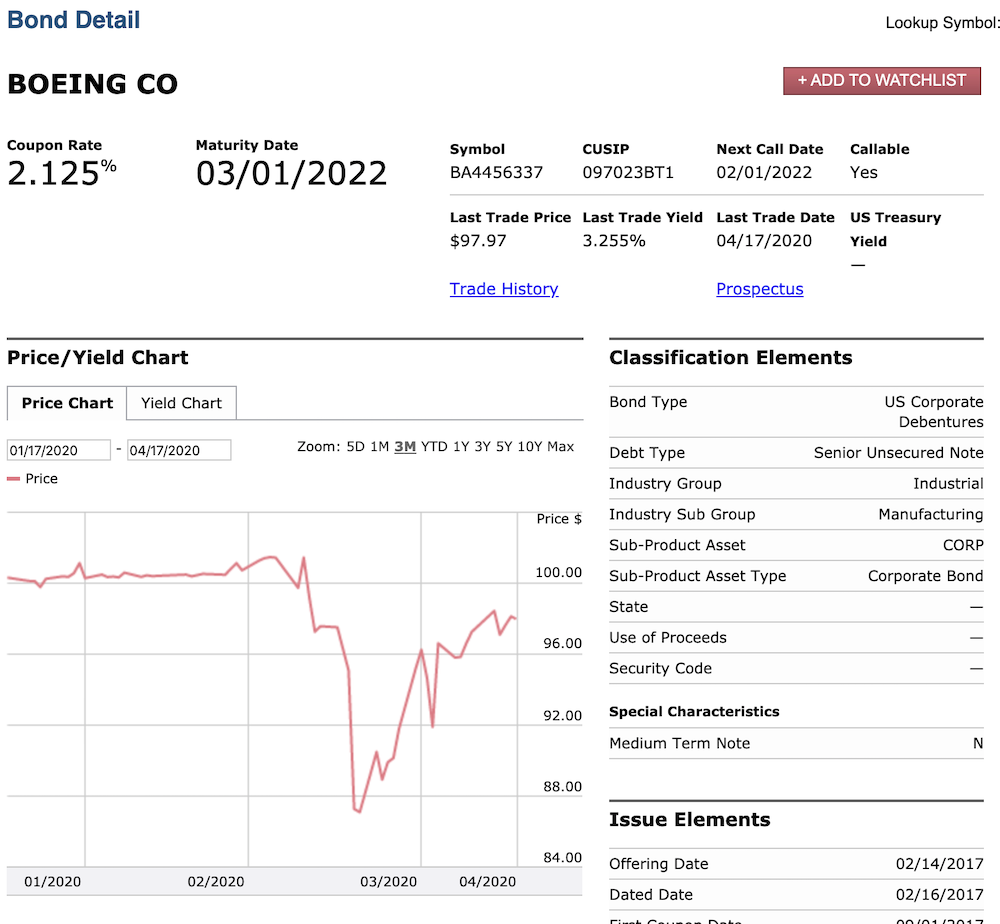Set chart zoom to 1Y
This screenshot has height=924, width=1000.
(x=461, y=446)
